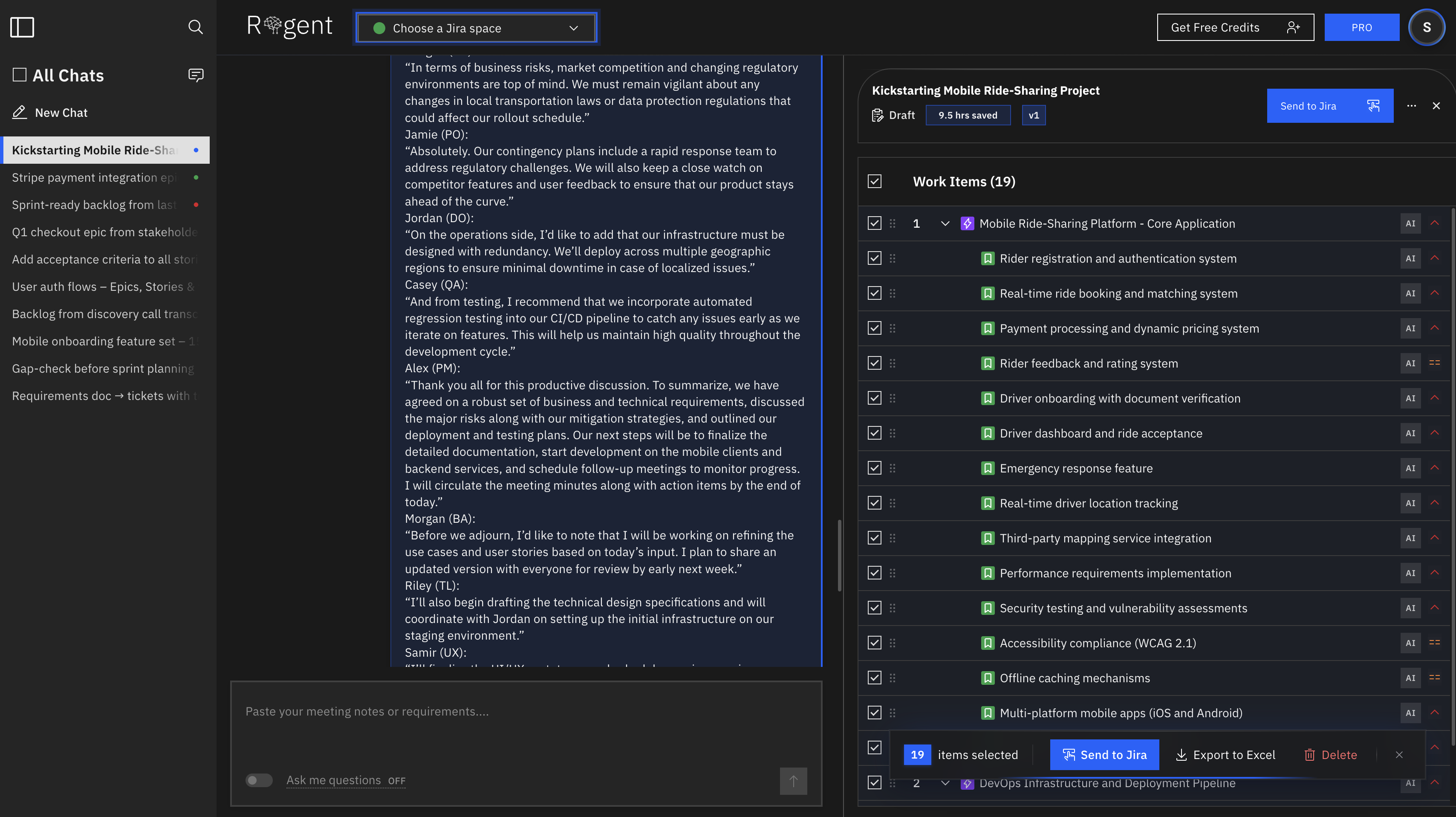Click the new chat compose icon beside All Chats
This screenshot has width=1456, height=817.
point(196,75)
